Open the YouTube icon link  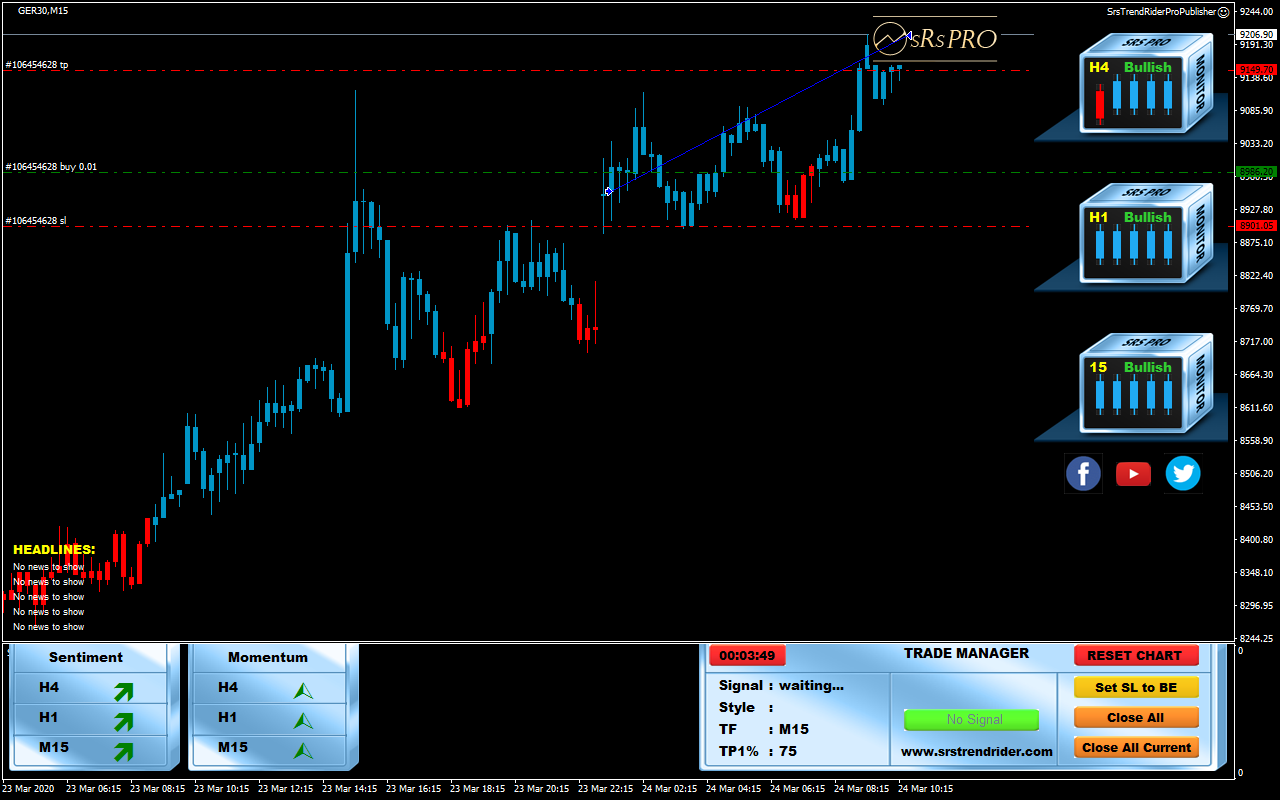click(1133, 473)
